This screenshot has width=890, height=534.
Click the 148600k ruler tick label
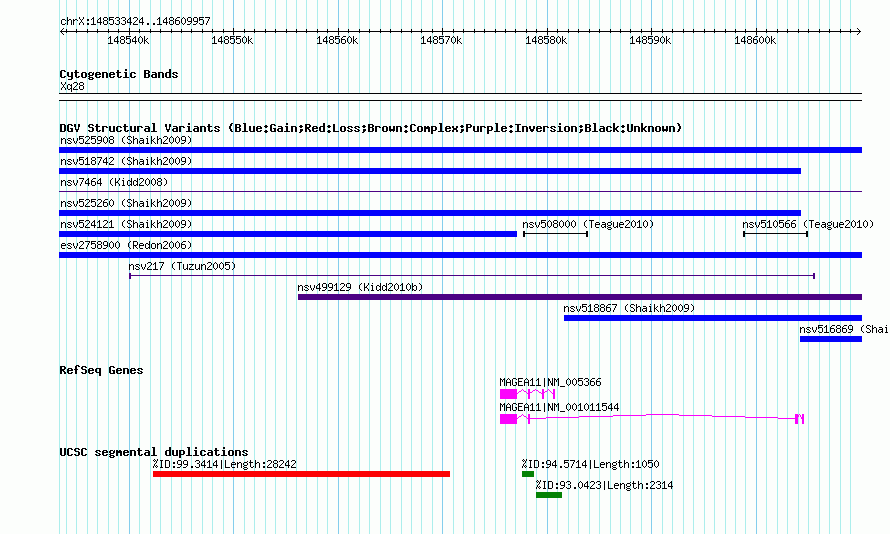[x=755, y=40]
